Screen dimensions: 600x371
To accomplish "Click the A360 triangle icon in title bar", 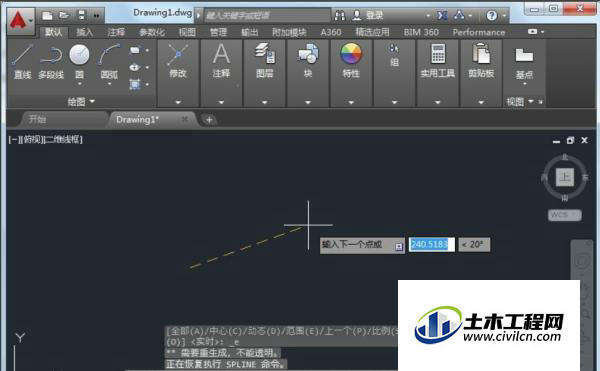I will point(459,16).
